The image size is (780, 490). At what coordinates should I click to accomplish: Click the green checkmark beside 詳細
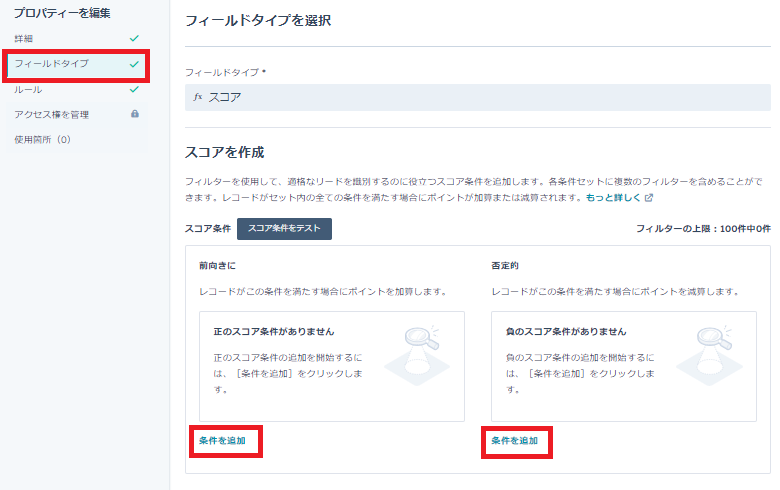pos(135,38)
